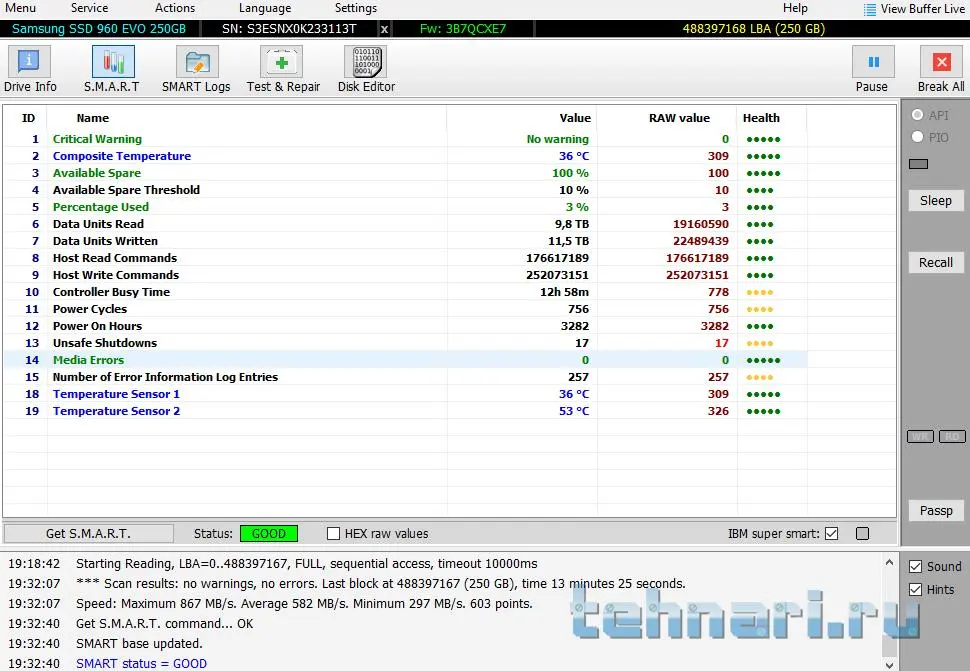Select the Composite Temperature row
The width and height of the screenshot is (970, 671).
coord(406,156)
